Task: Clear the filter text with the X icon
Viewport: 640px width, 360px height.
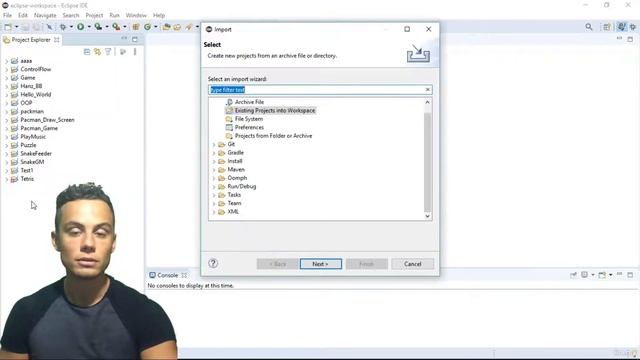Action: pyautogui.click(x=427, y=89)
